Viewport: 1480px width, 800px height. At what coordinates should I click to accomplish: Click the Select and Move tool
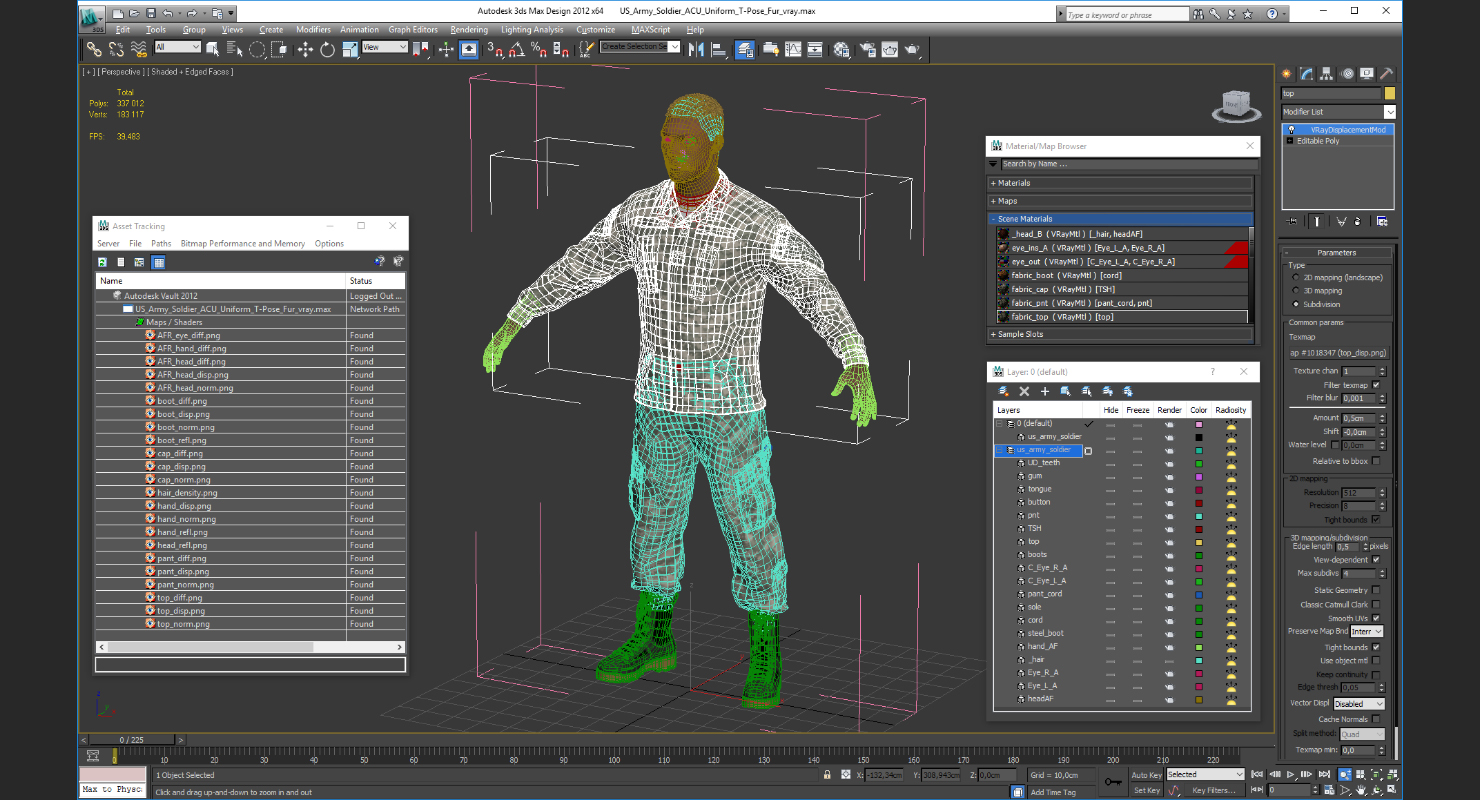coord(305,49)
